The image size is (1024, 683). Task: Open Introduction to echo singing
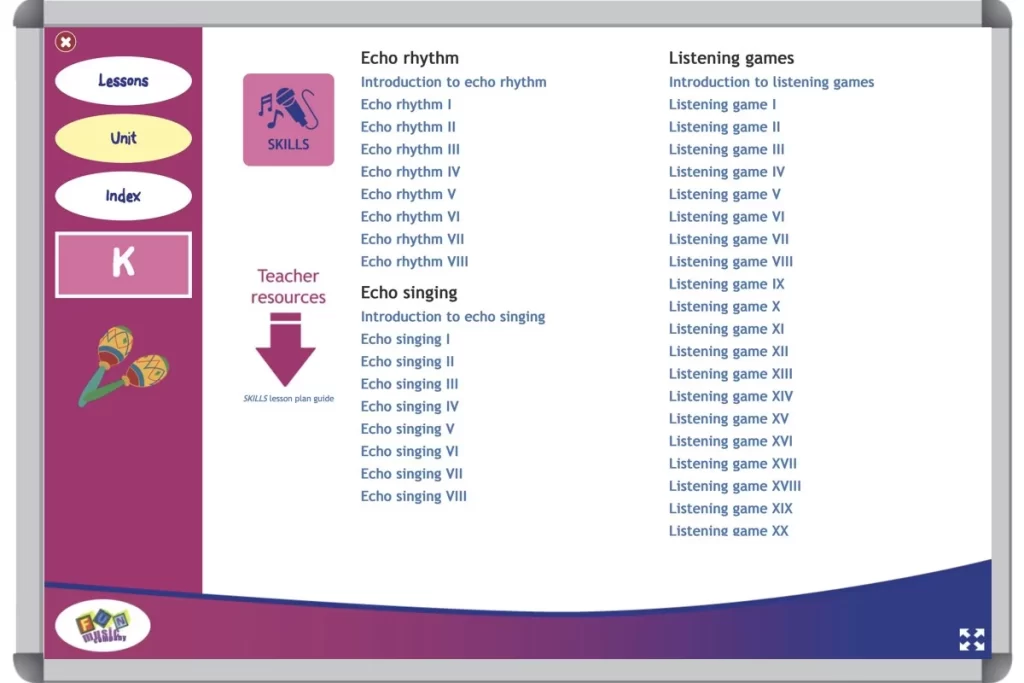[x=452, y=317]
